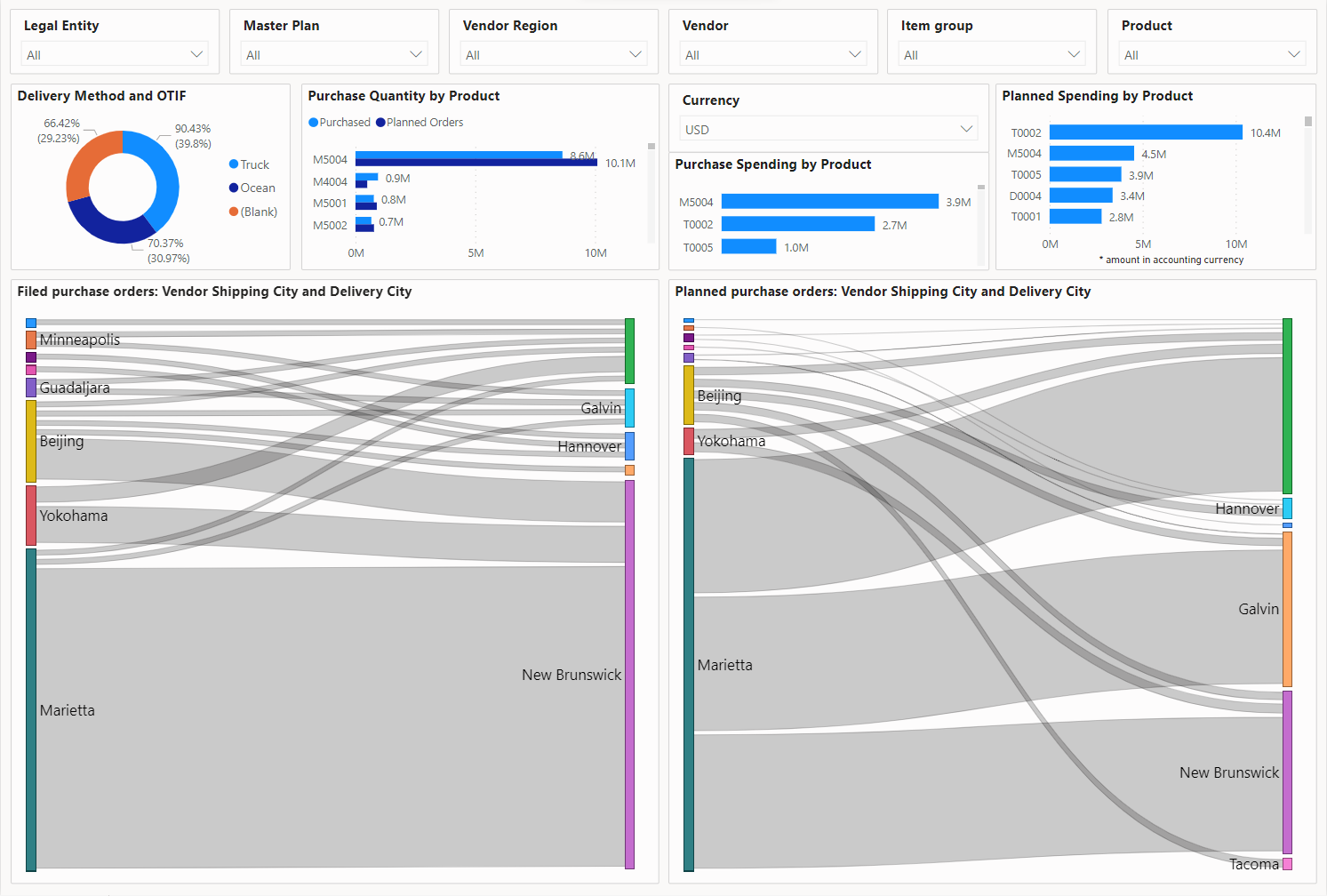Screen dimensions: 1327x896
Task: Expand the Master Plan filter dropdown
Action: click(x=334, y=54)
